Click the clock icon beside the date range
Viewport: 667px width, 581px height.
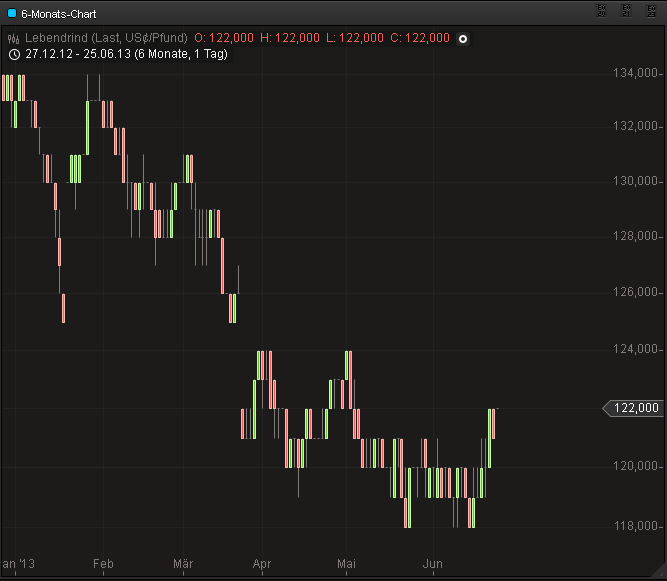pyautogui.click(x=13, y=54)
